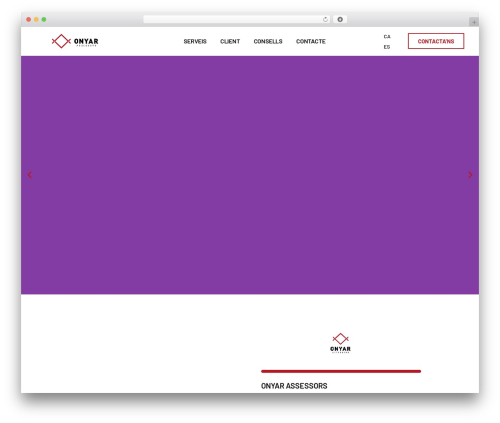Image resolution: width=500 pixels, height=423 pixels.
Task: Click the round icon beside the address bar
Action: click(x=340, y=19)
